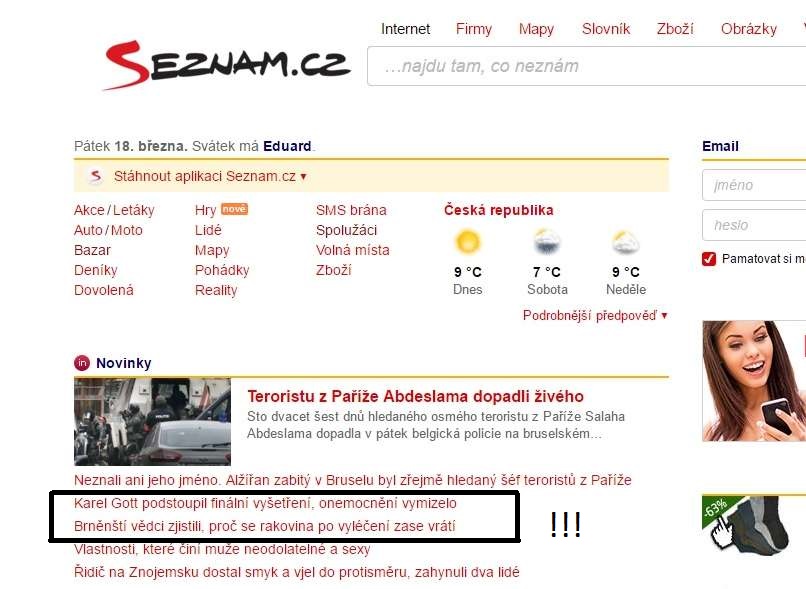Switch to the Slovník tab
The width and height of the screenshot is (806, 589).
click(606, 29)
